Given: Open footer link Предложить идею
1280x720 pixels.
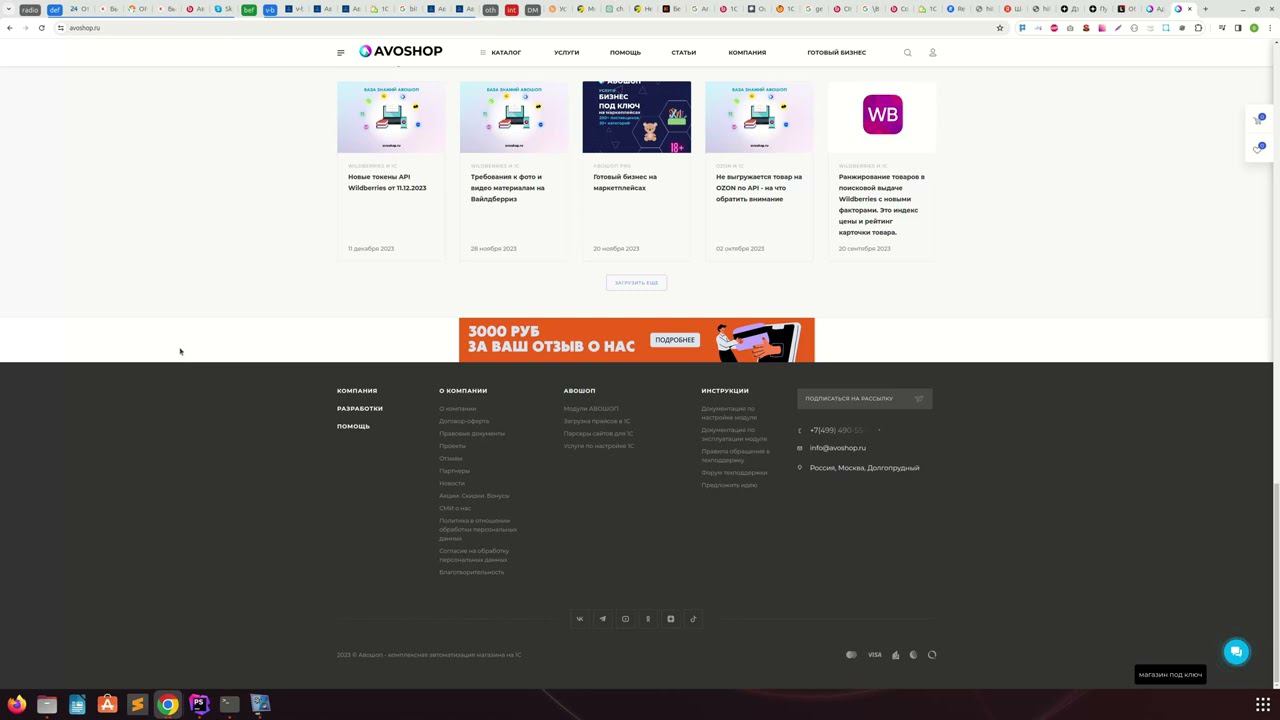Looking at the screenshot, I should (729, 485).
